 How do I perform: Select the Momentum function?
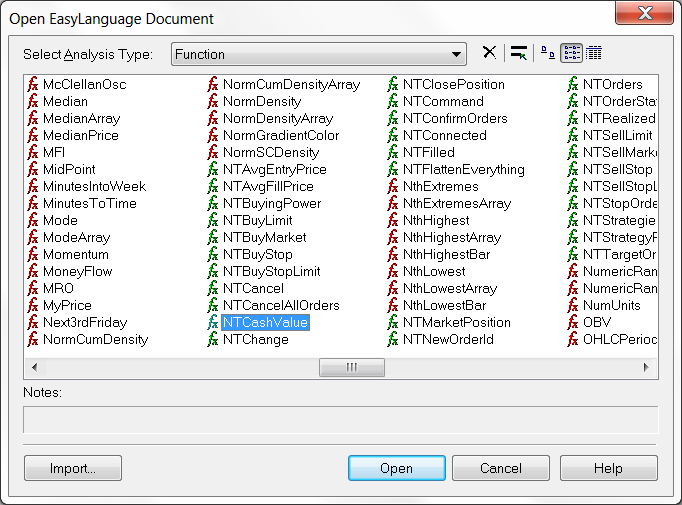(76, 254)
